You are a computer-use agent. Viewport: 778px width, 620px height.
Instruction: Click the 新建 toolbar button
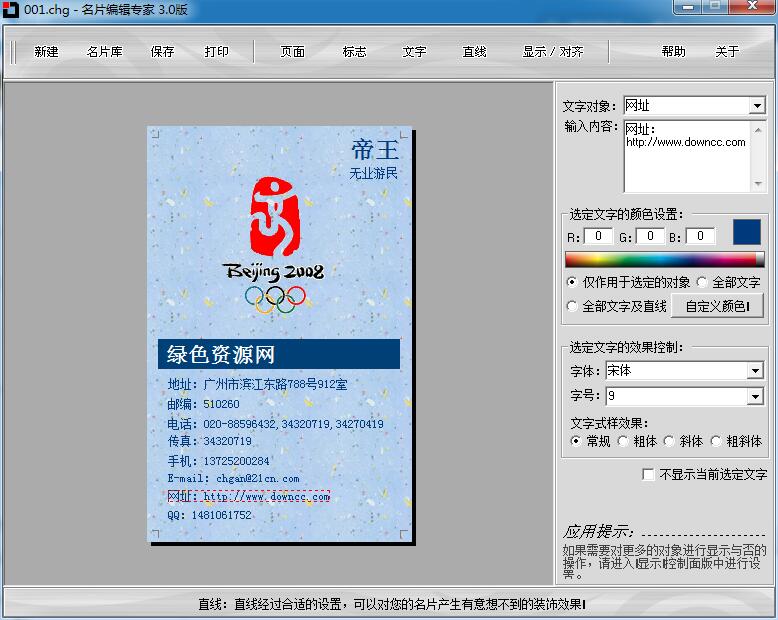(46, 52)
